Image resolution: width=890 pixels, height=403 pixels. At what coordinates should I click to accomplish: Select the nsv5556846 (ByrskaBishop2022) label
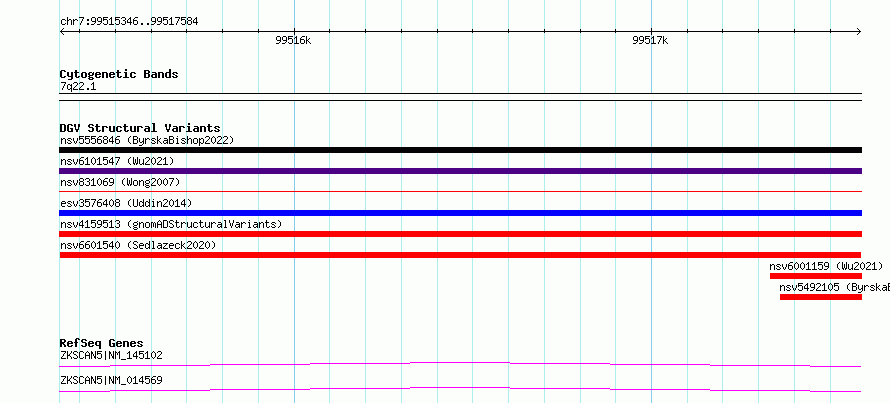point(147,140)
